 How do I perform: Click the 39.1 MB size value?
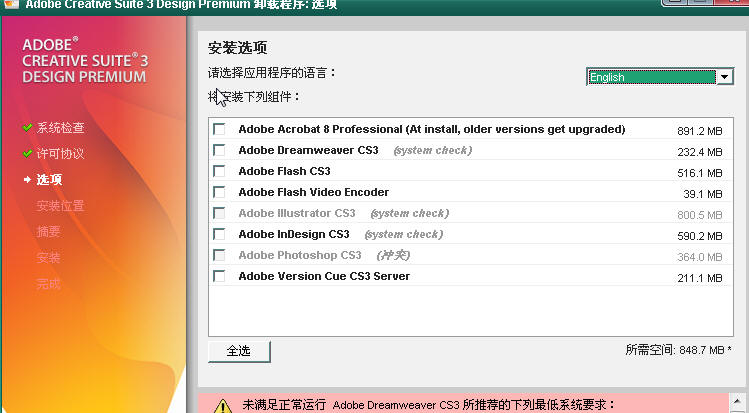703,194
